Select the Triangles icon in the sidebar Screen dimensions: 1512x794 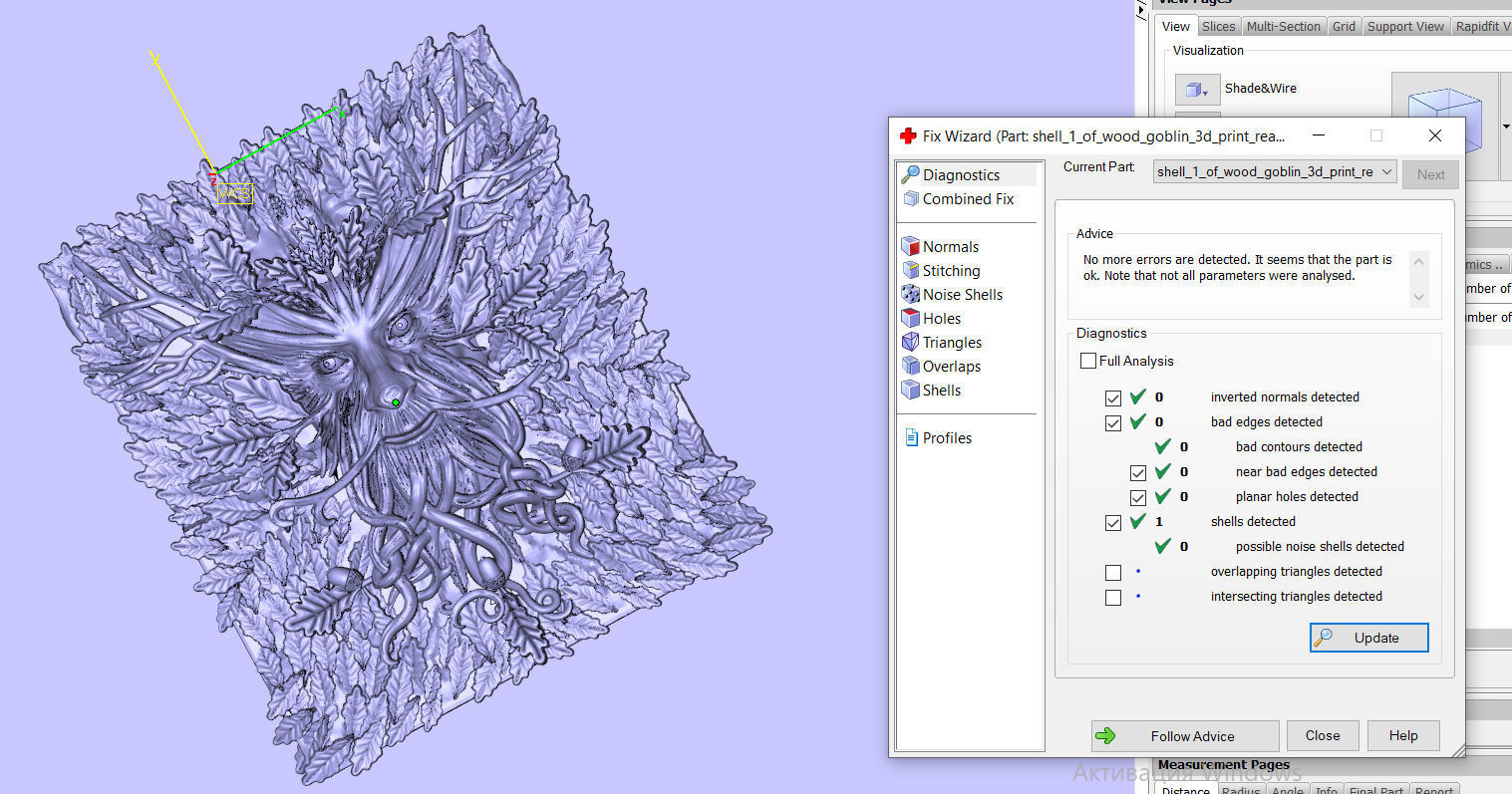coord(910,342)
